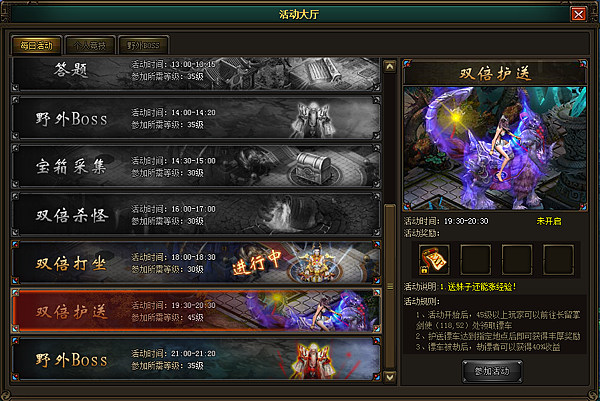Screen dimensions: 600x401
Task: Select the second empty reward slot
Action: click(x=476, y=260)
